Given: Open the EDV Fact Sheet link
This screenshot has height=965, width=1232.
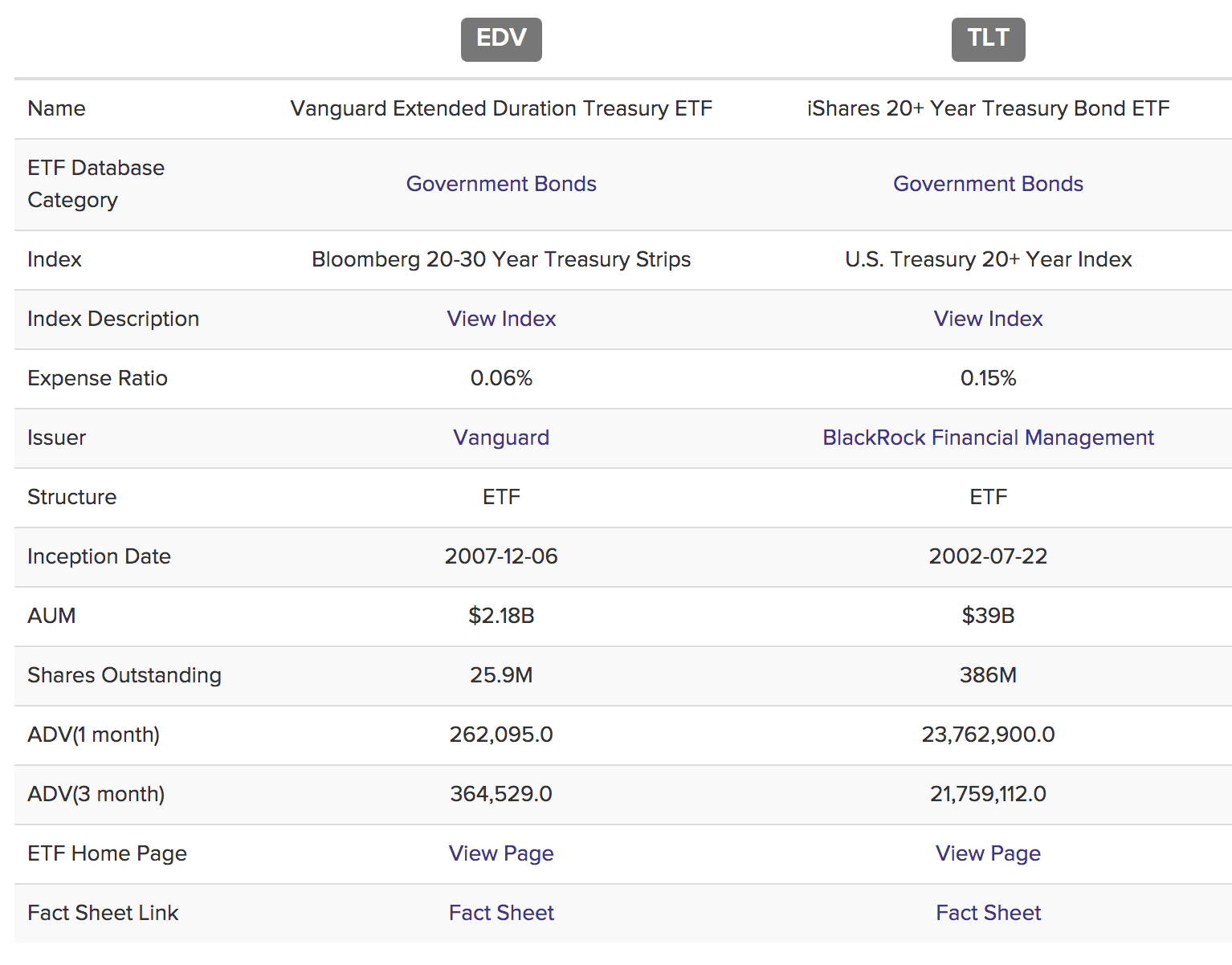Looking at the screenshot, I should click(501, 913).
